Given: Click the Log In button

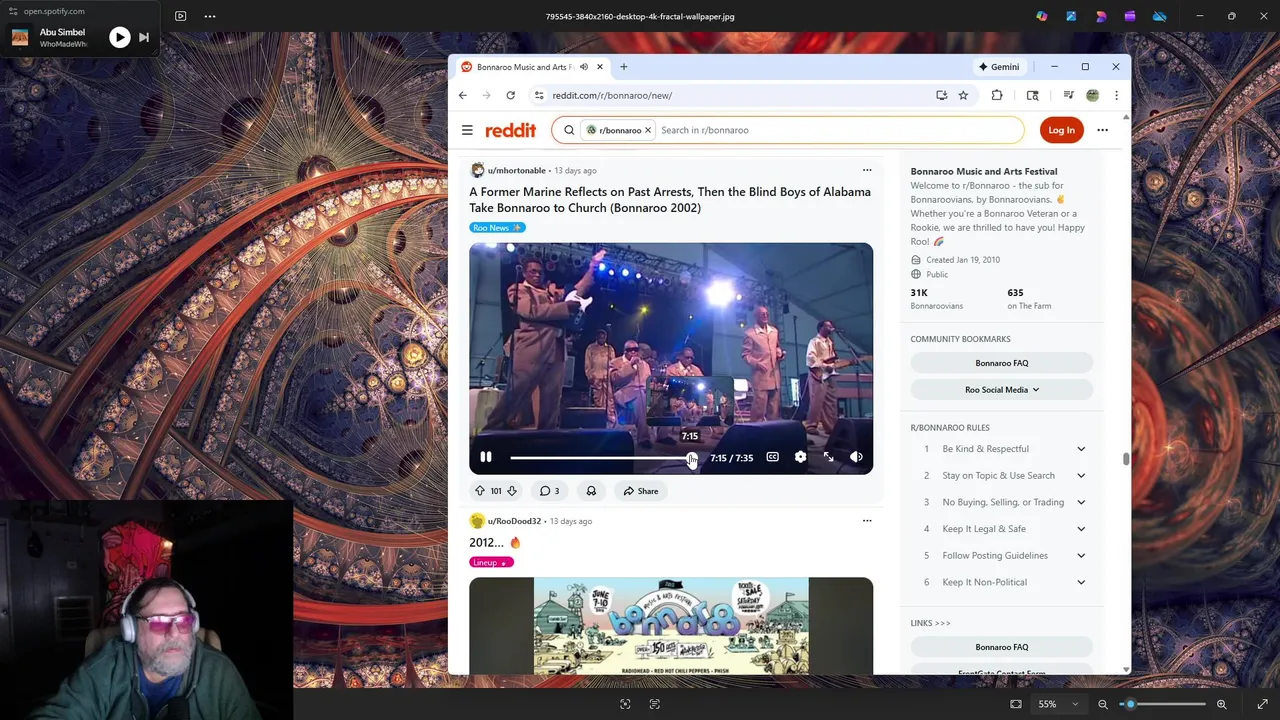Looking at the screenshot, I should pyautogui.click(x=1061, y=130).
